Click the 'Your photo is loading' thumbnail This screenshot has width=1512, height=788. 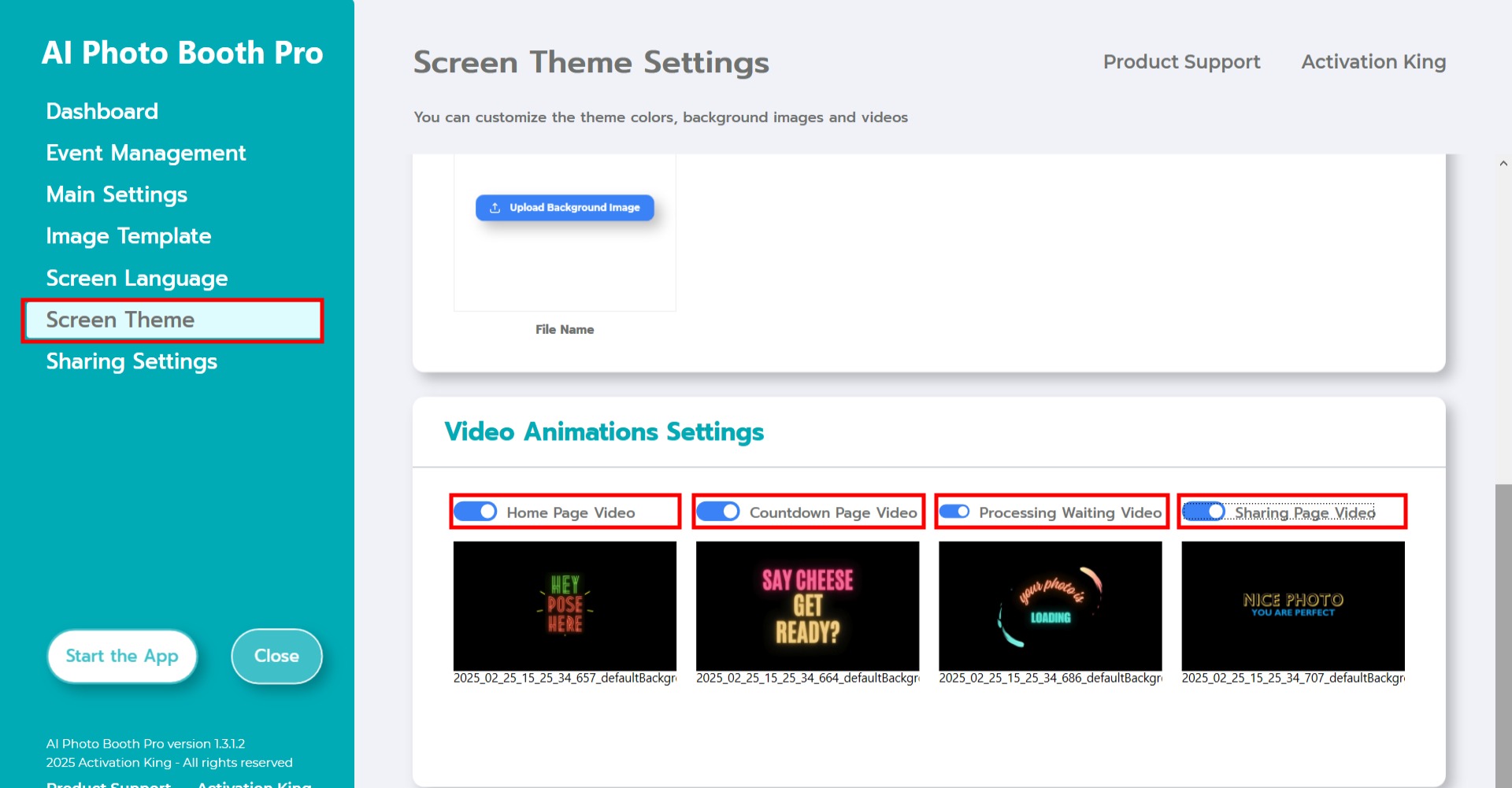[1050, 605]
